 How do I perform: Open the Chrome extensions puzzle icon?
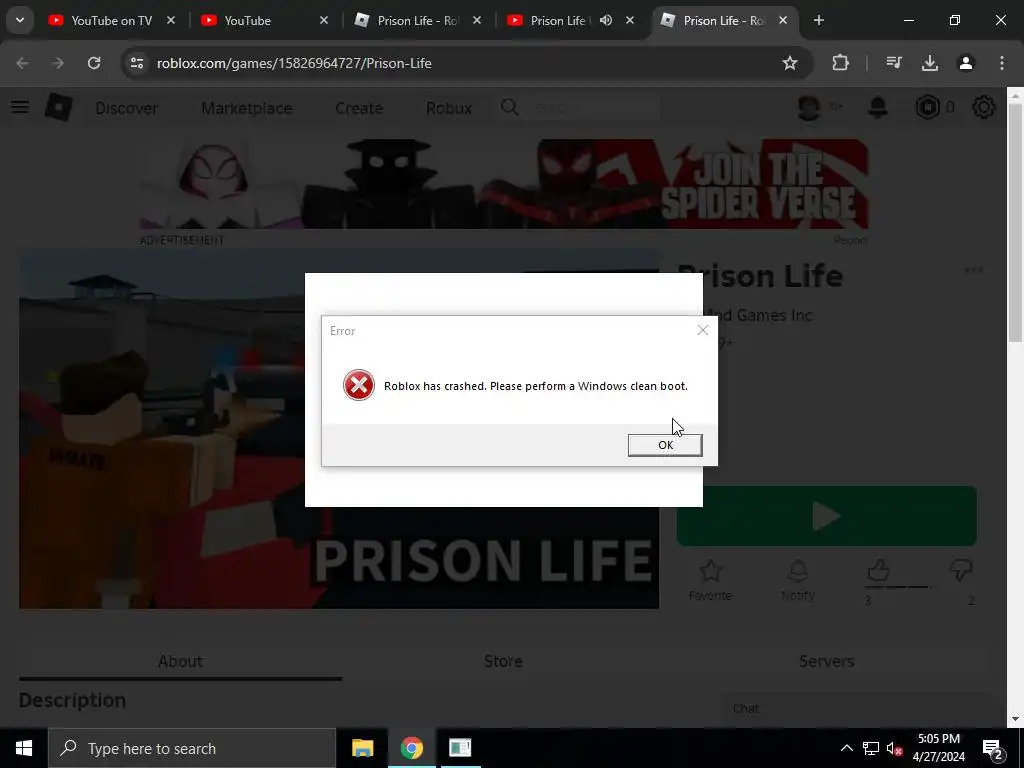[840, 63]
